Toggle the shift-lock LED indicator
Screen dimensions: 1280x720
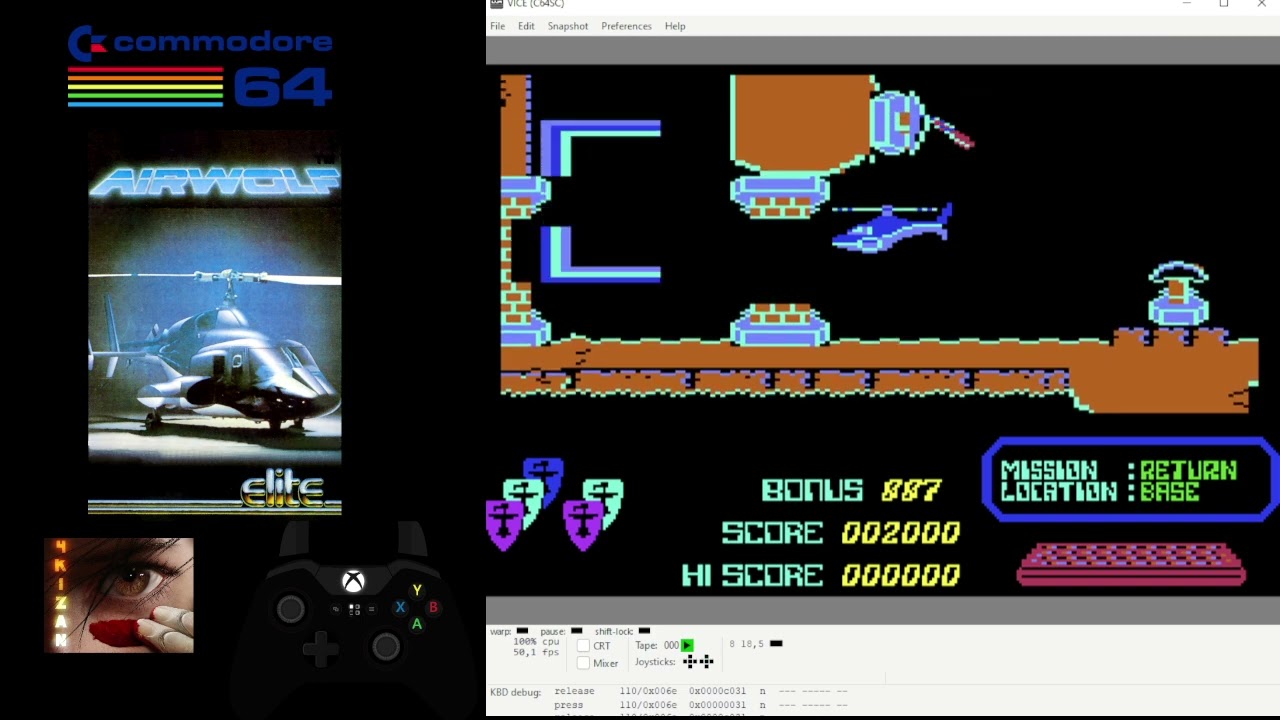[x=644, y=631]
